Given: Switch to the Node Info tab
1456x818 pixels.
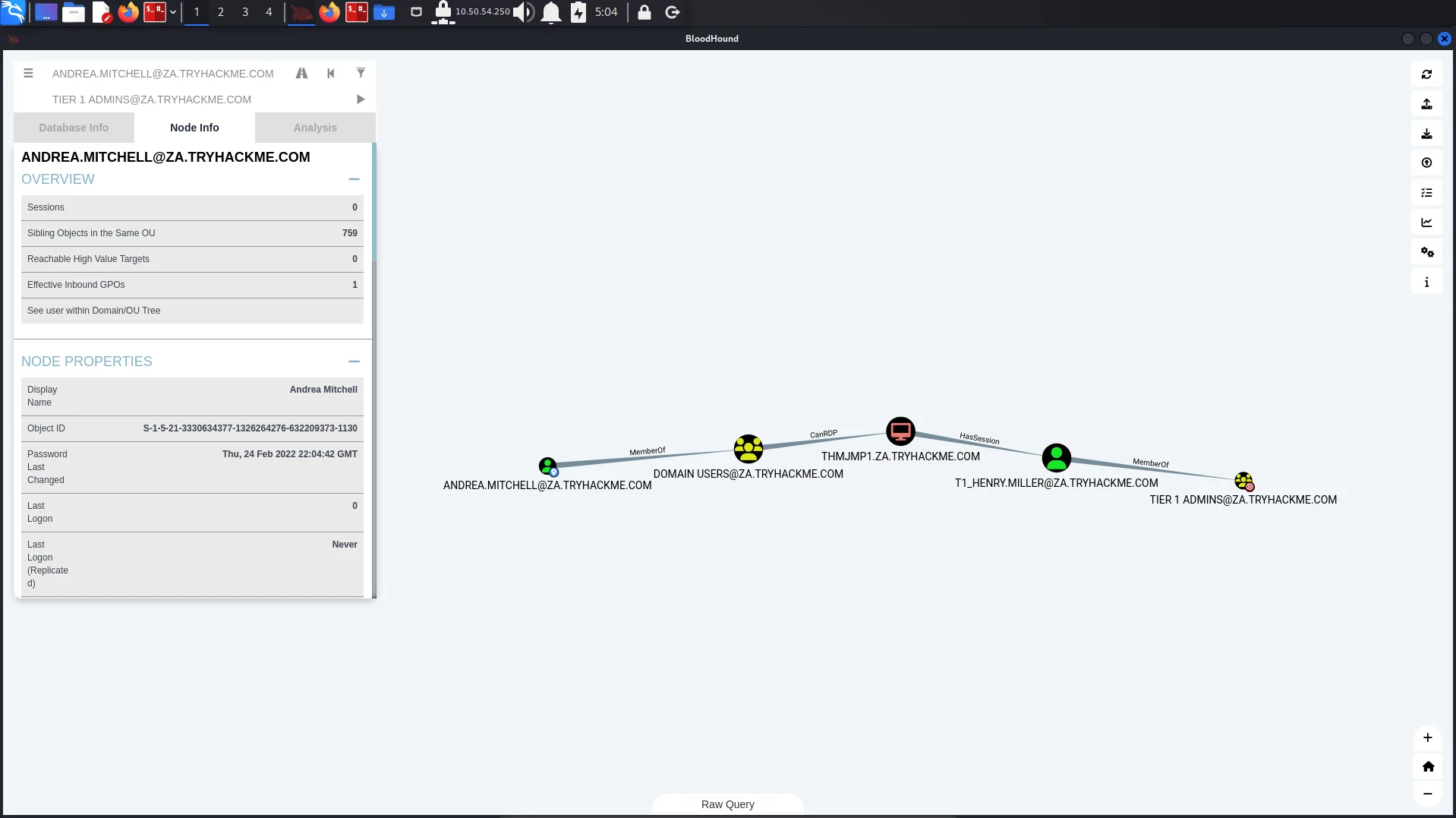Looking at the screenshot, I should click(x=194, y=128).
